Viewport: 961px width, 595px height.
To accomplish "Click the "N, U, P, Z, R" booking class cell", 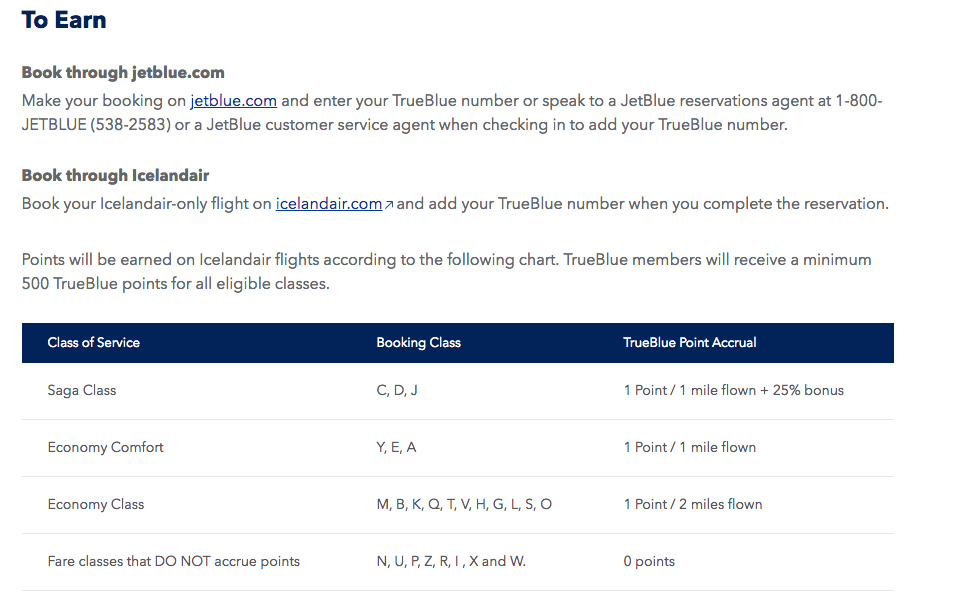I will tap(451, 561).
